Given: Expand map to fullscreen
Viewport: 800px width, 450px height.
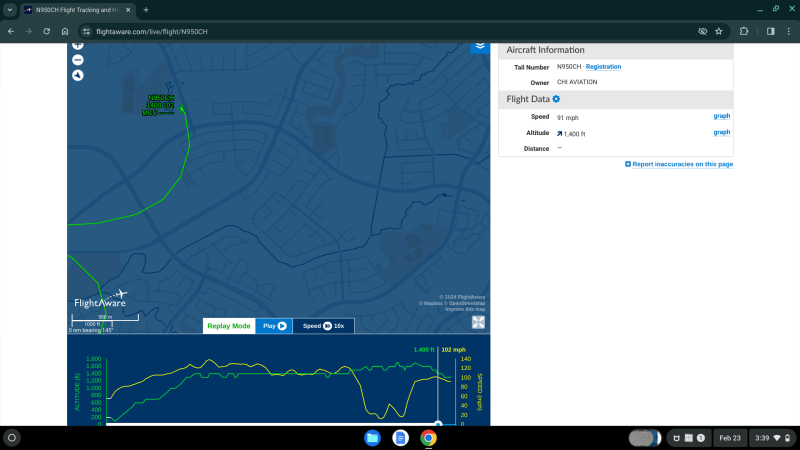Looking at the screenshot, I should [x=479, y=322].
